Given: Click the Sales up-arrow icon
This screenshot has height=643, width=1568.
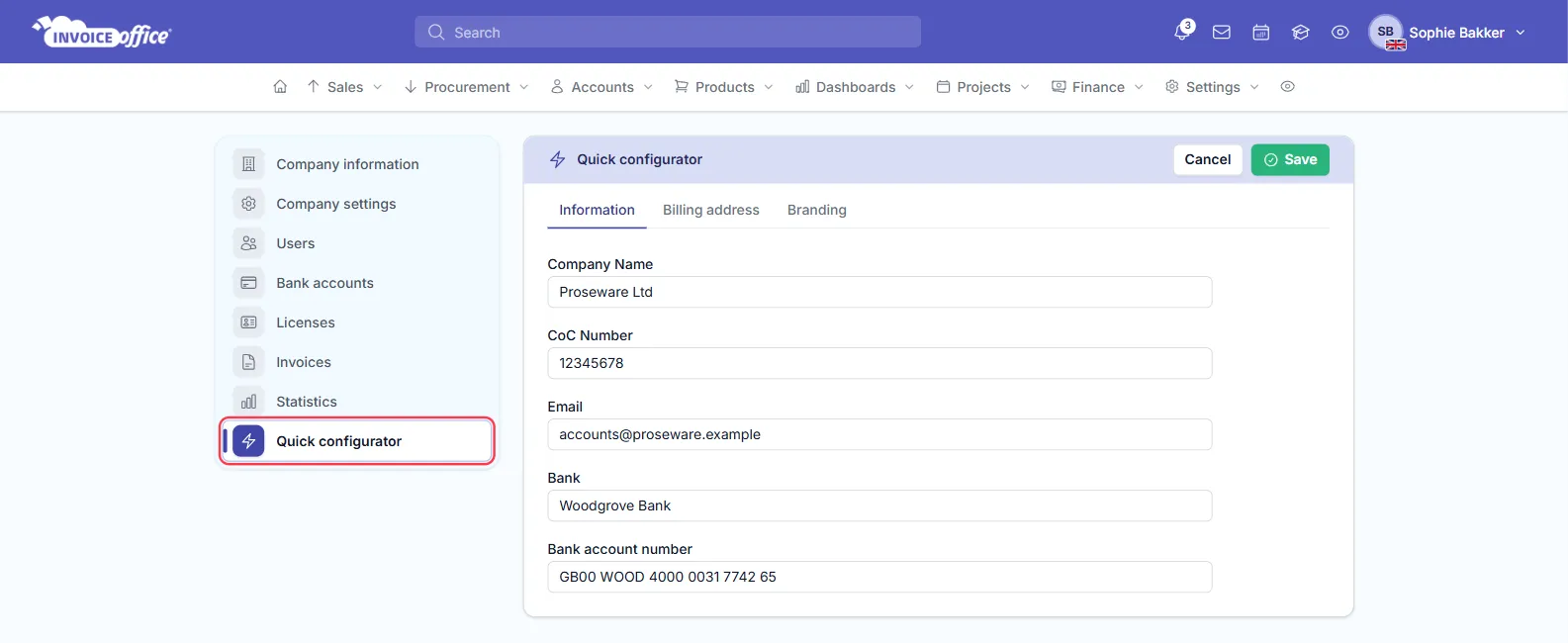Looking at the screenshot, I should click(x=313, y=87).
